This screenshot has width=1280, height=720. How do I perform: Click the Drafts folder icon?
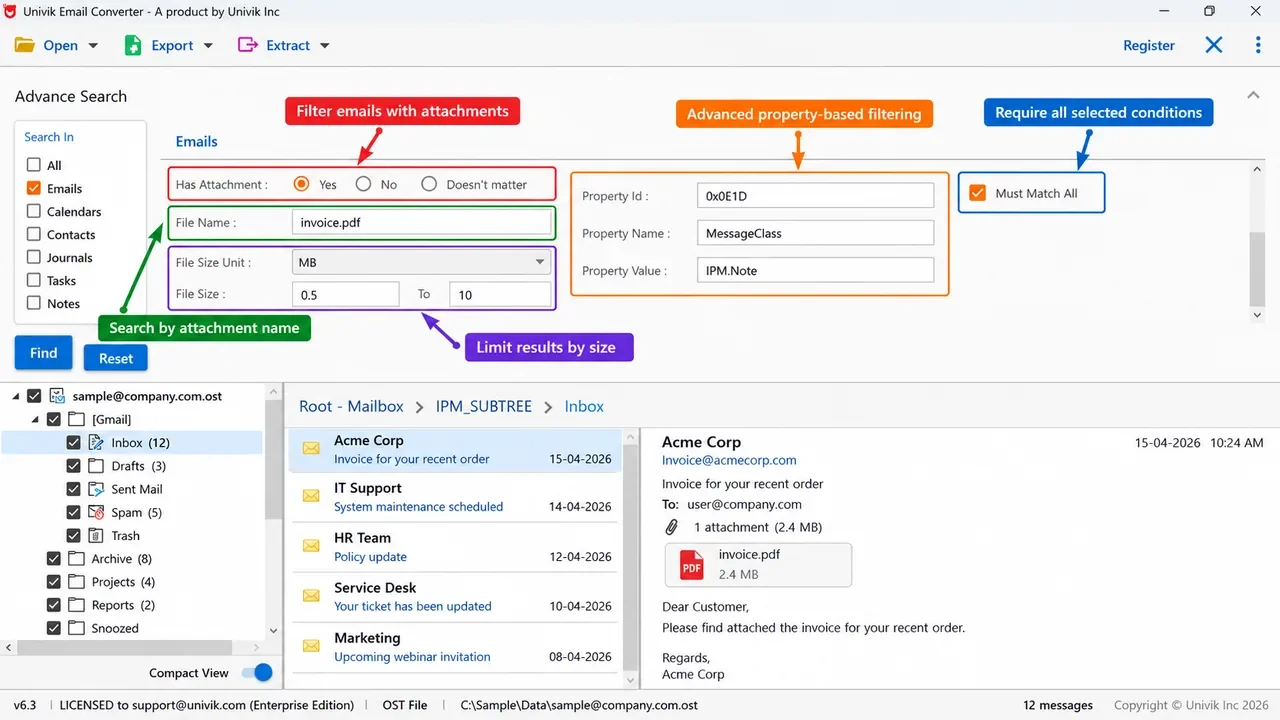coord(96,466)
